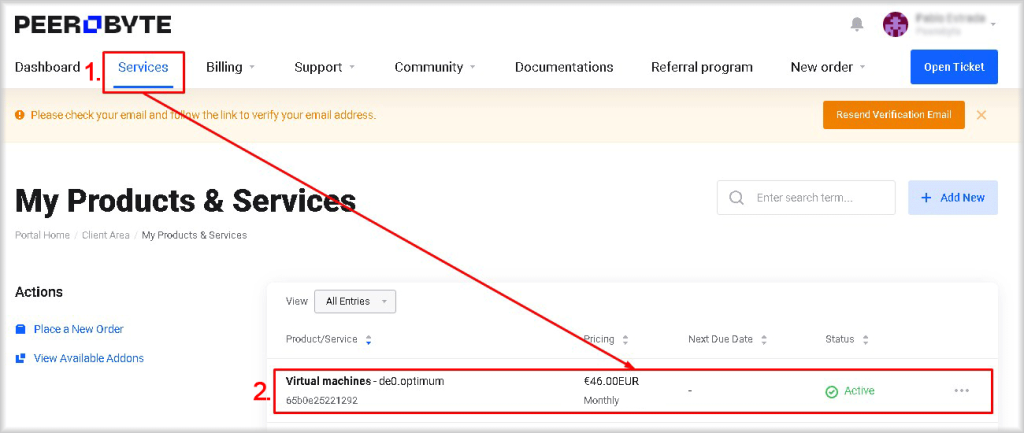Click the search magnifier icon

tap(737, 197)
